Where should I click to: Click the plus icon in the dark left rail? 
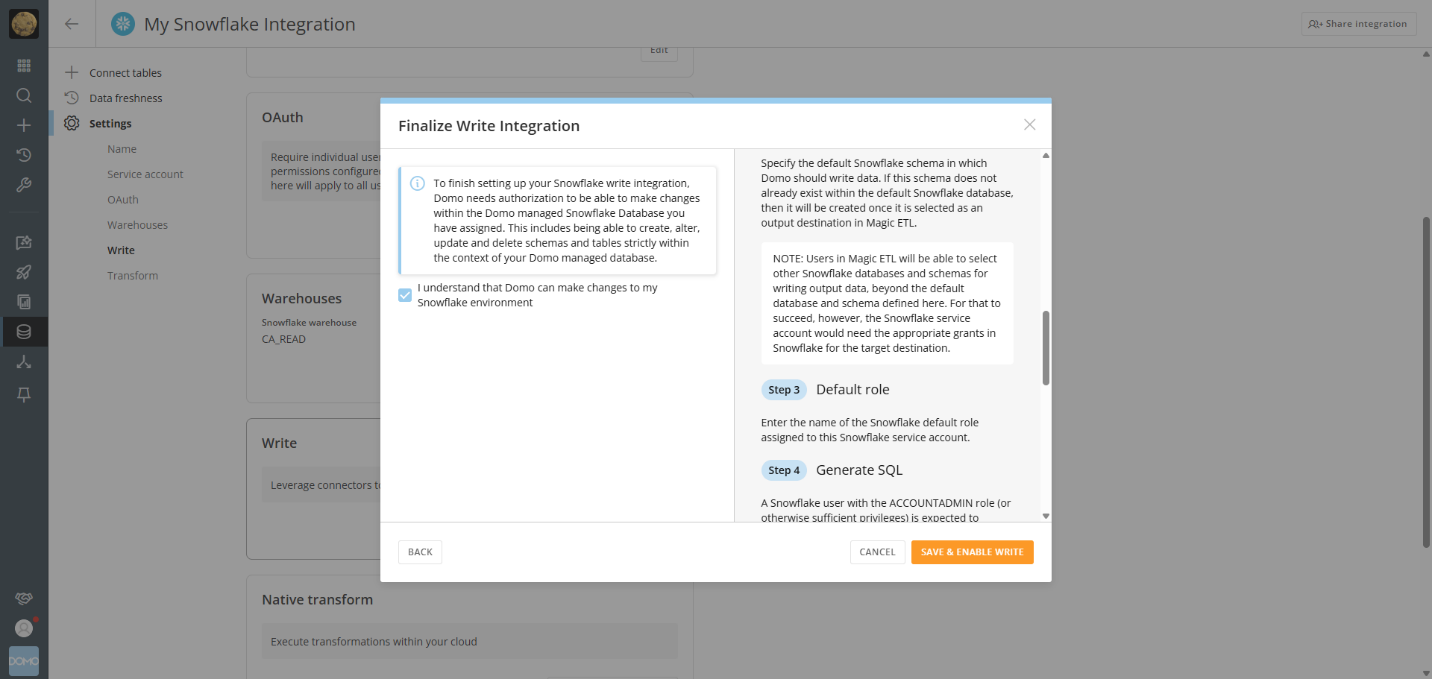point(24,126)
